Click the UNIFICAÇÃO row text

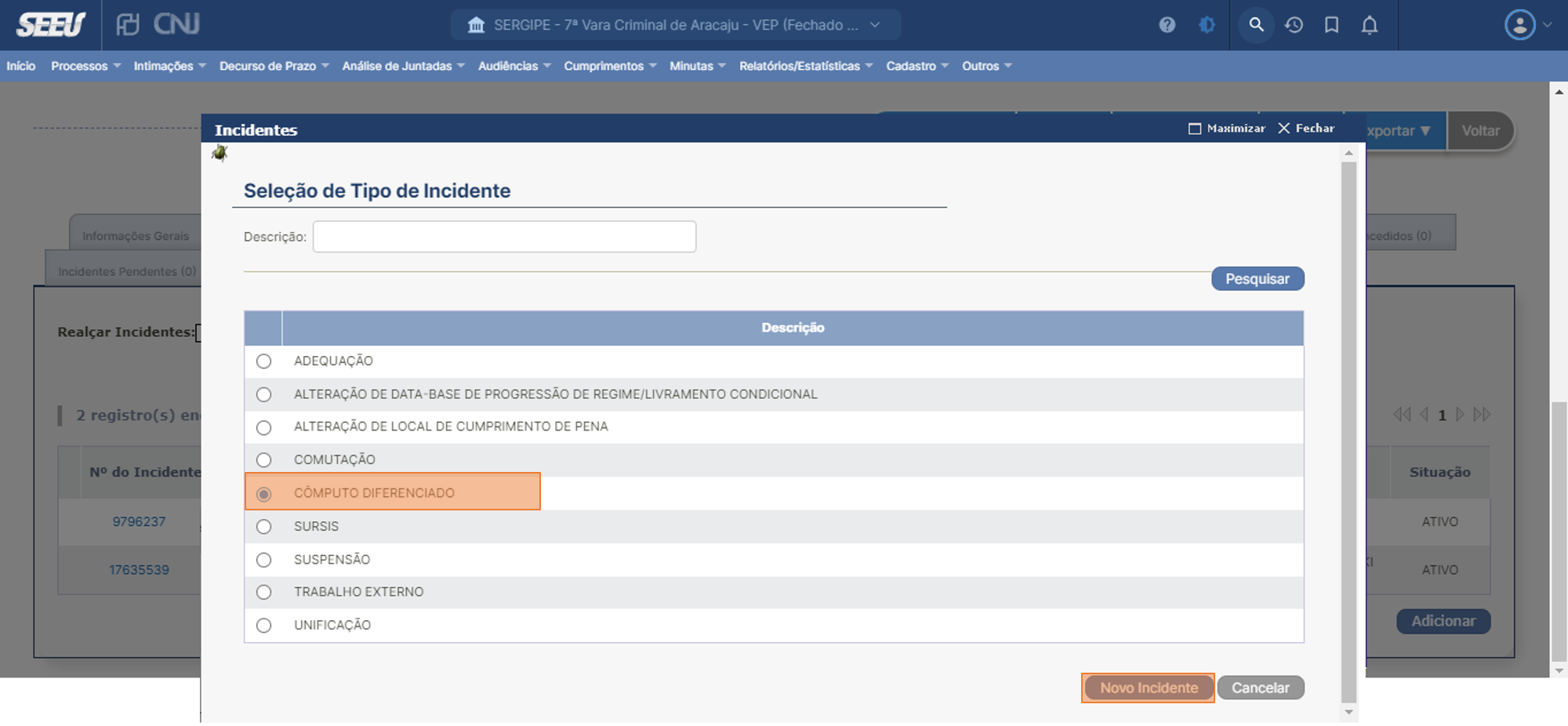(332, 626)
